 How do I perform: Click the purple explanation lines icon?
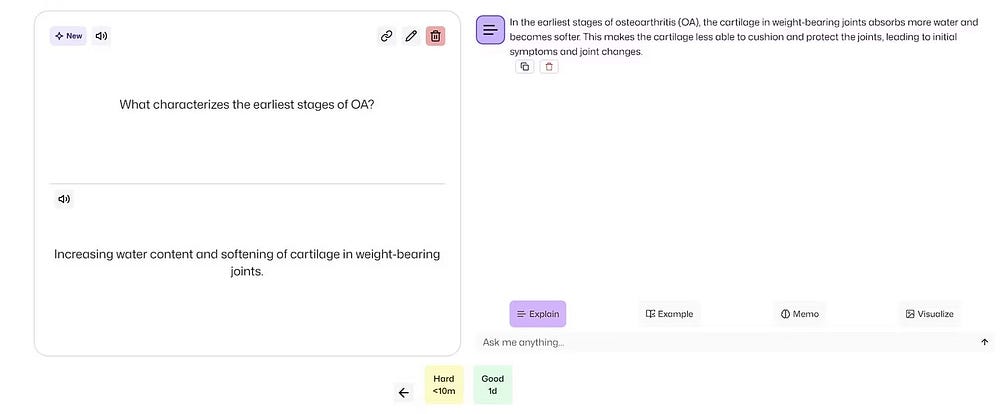coord(490,30)
